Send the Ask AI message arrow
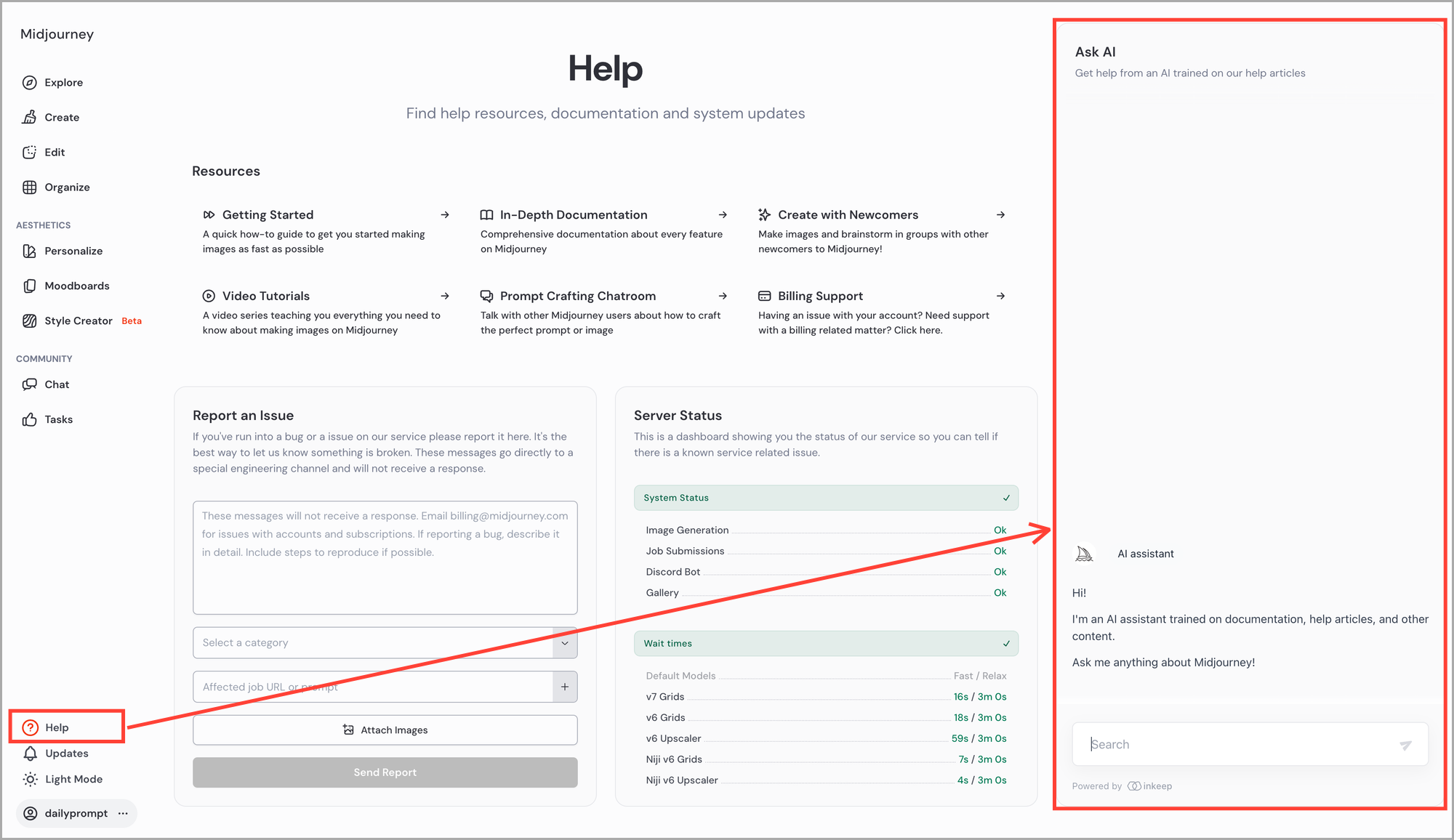 pyautogui.click(x=1405, y=745)
